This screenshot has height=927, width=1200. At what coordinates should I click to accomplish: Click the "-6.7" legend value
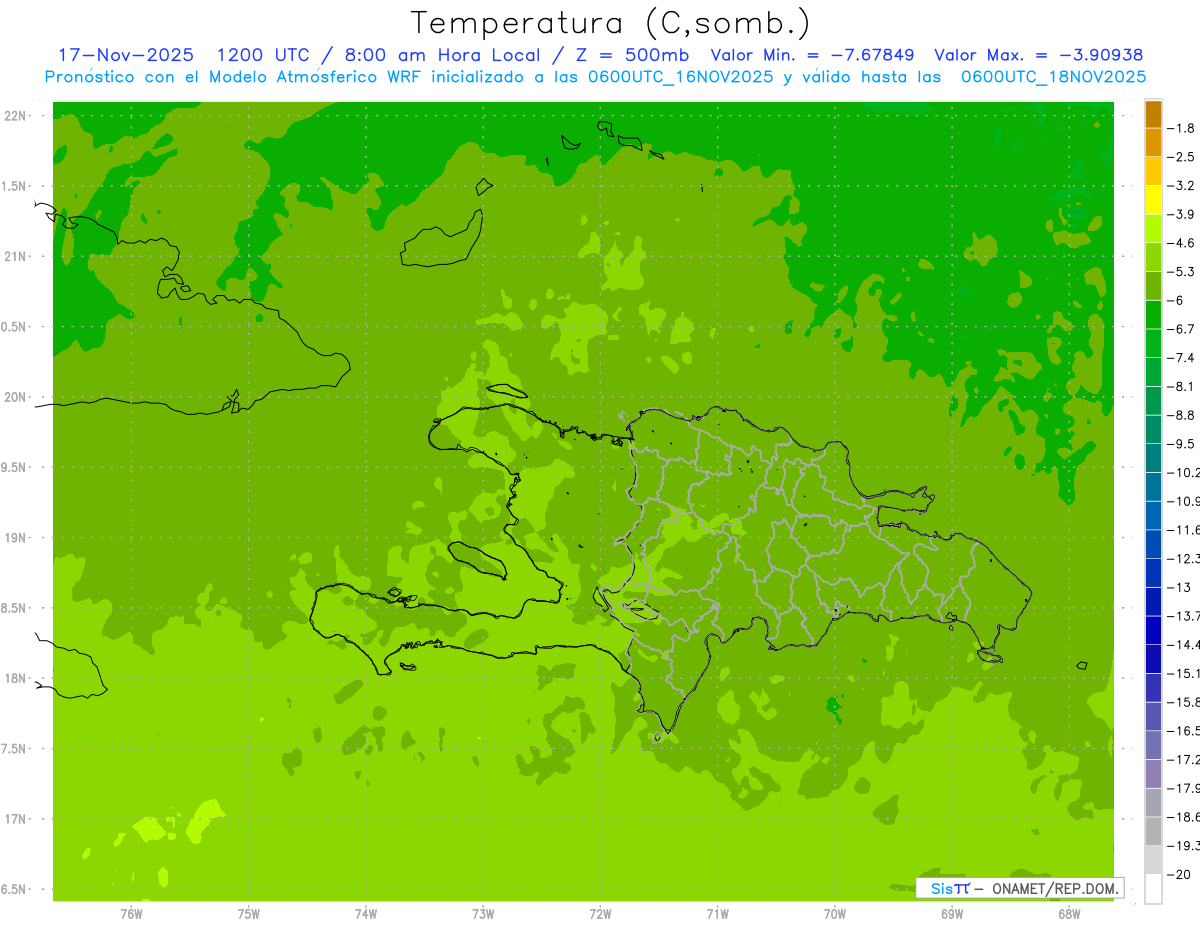tap(1181, 329)
